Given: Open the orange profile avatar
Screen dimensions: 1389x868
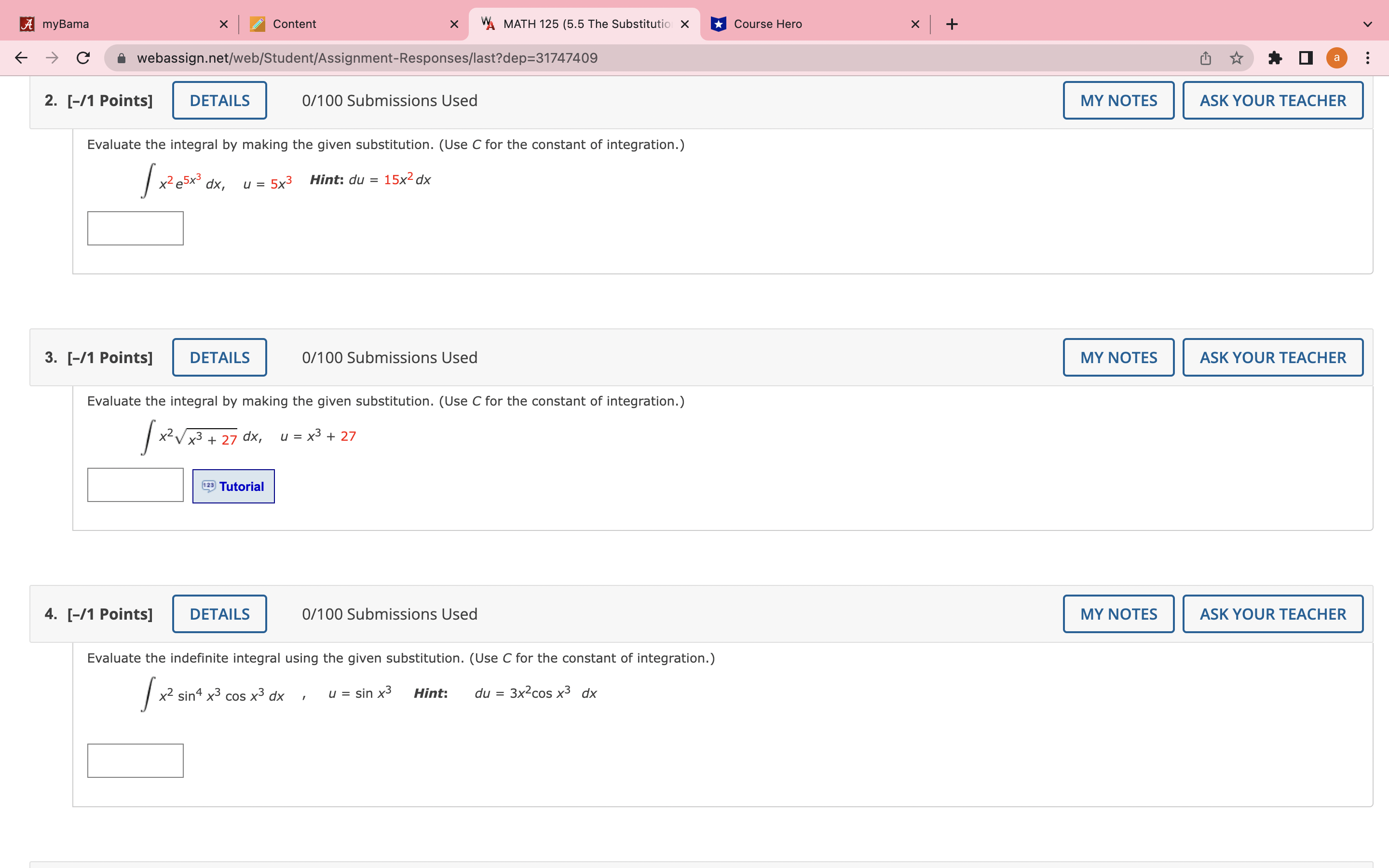Looking at the screenshot, I should pyautogui.click(x=1337, y=58).
